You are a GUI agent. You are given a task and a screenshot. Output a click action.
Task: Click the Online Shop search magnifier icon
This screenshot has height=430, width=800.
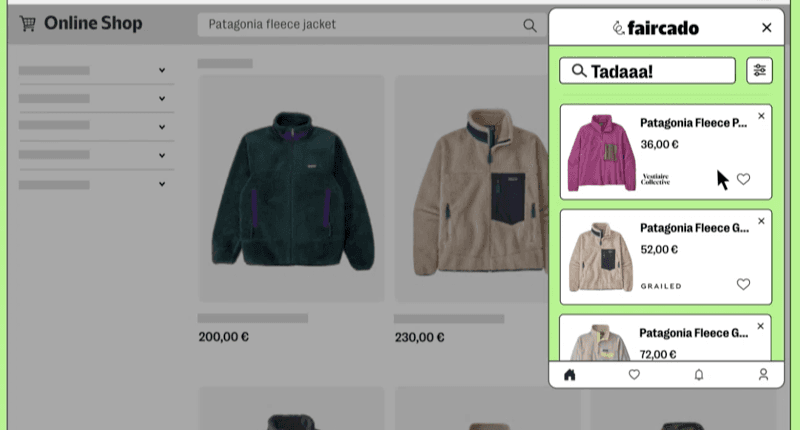pos(530,25)
